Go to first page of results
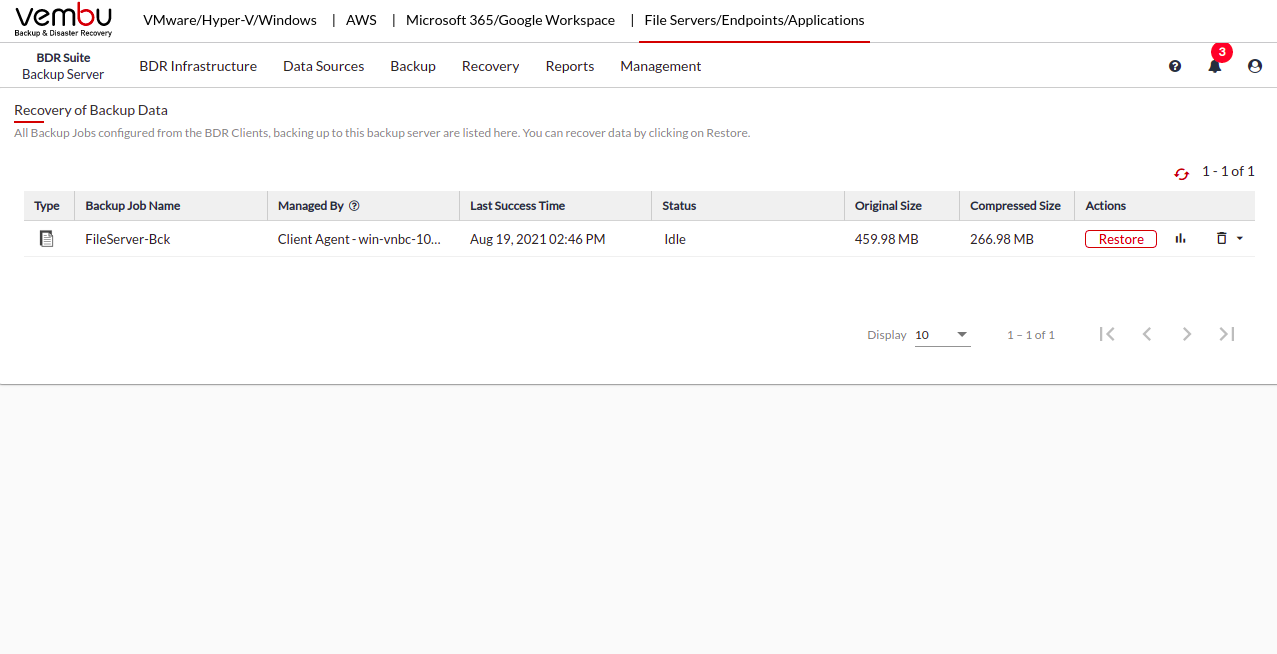The image size is (1277, 654). pyautogui.click(x=1107, y=334)
